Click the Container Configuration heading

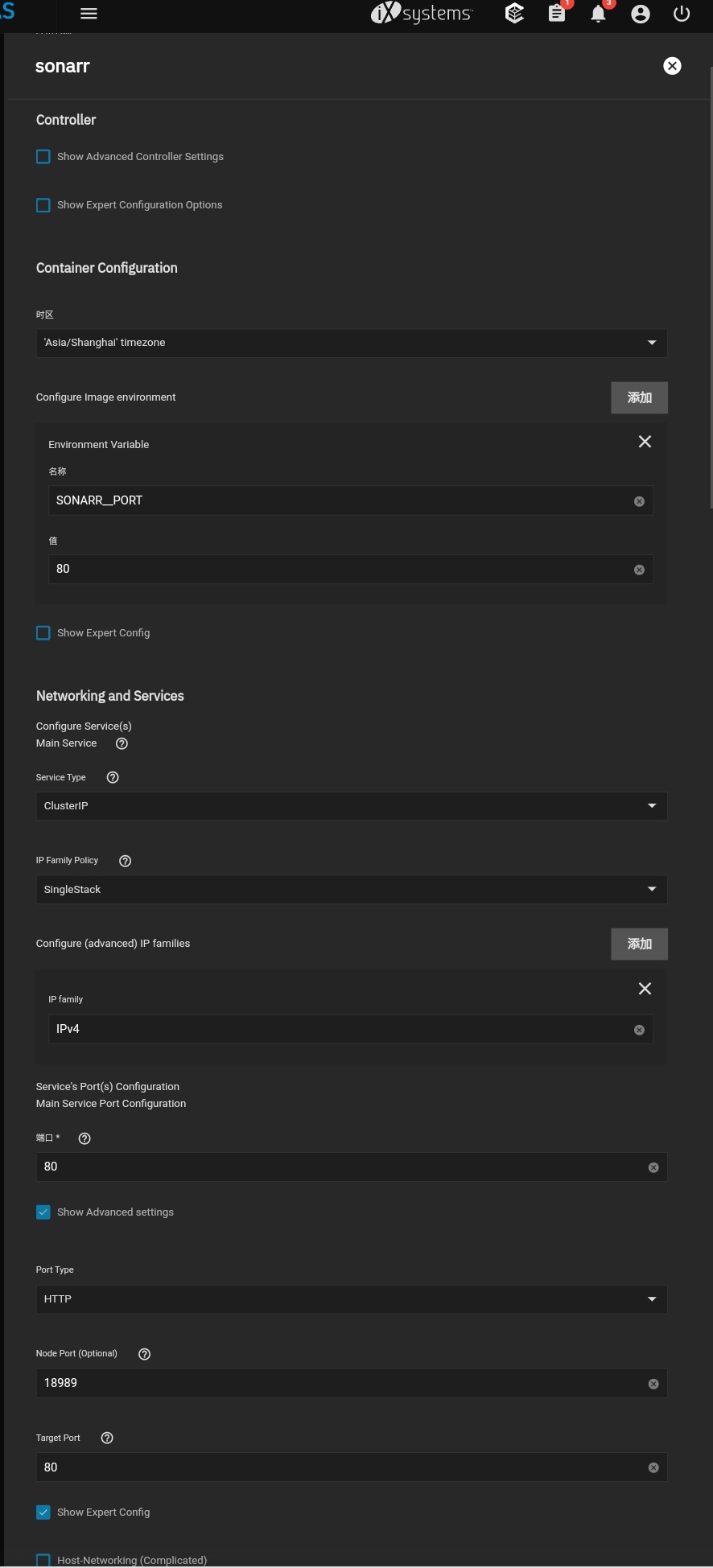[107, 268]
